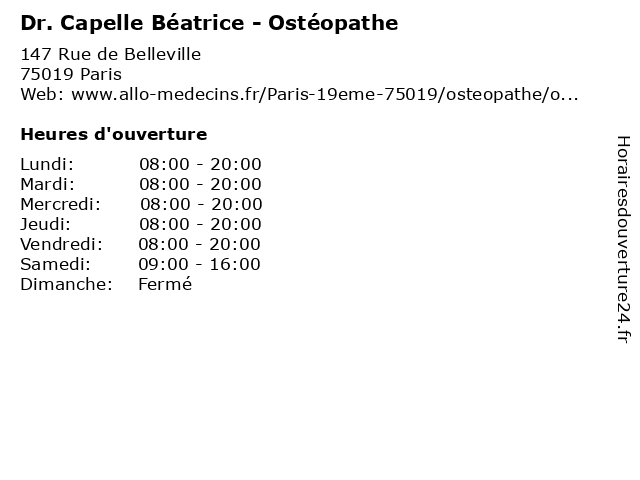Click Samedi's 09:00 - 16:00 hours
640x480 pixels.
[x=199, y=264]
